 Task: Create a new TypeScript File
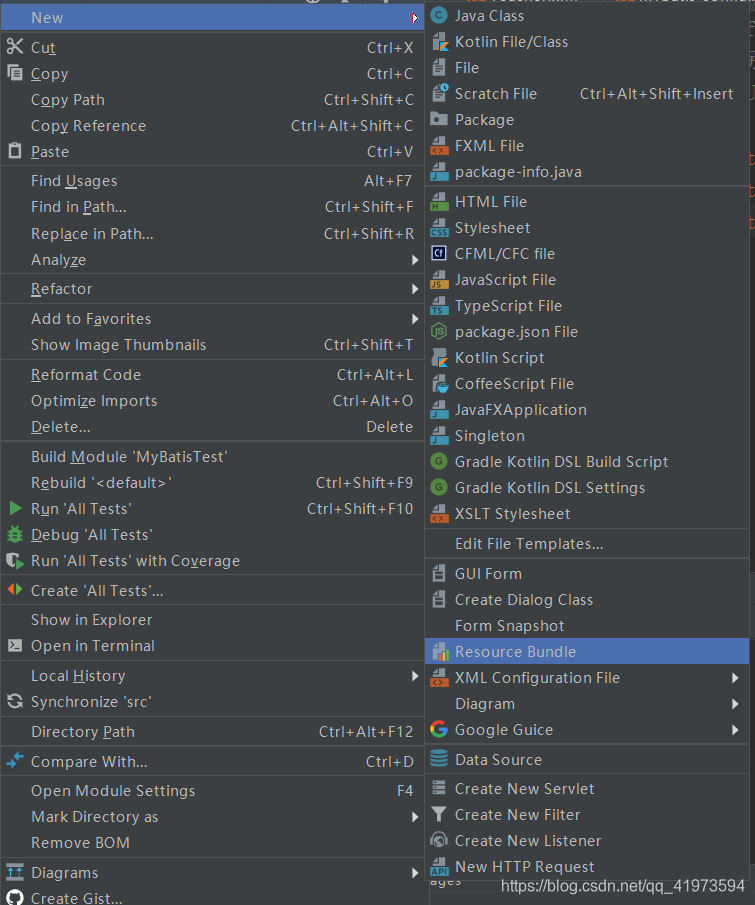[510, 305]
